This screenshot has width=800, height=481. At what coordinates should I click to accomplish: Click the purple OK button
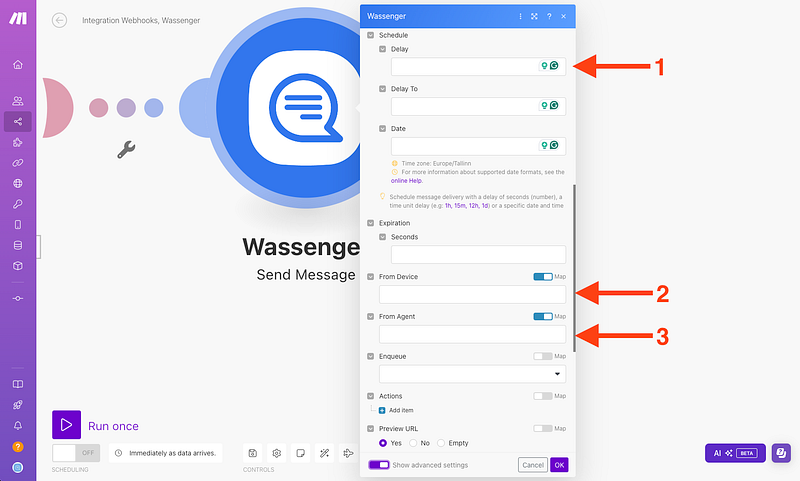[x=559, y=465]
